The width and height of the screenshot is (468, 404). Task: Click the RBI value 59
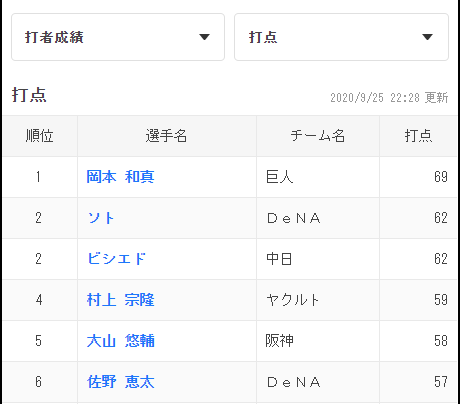coord(441,300)
